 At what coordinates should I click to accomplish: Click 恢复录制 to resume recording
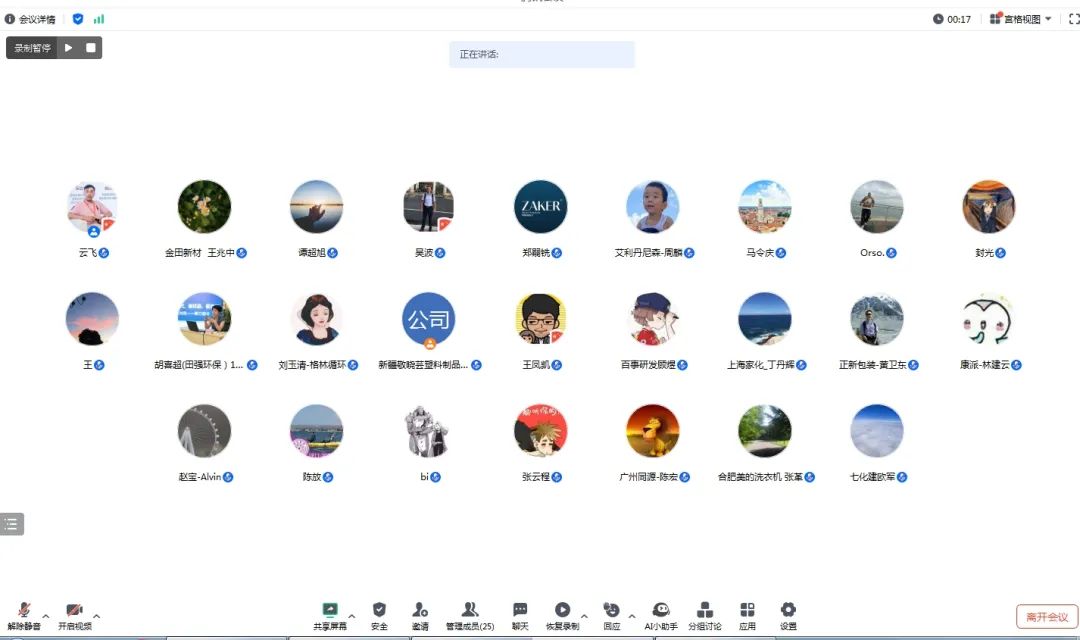tap(562, 617)
